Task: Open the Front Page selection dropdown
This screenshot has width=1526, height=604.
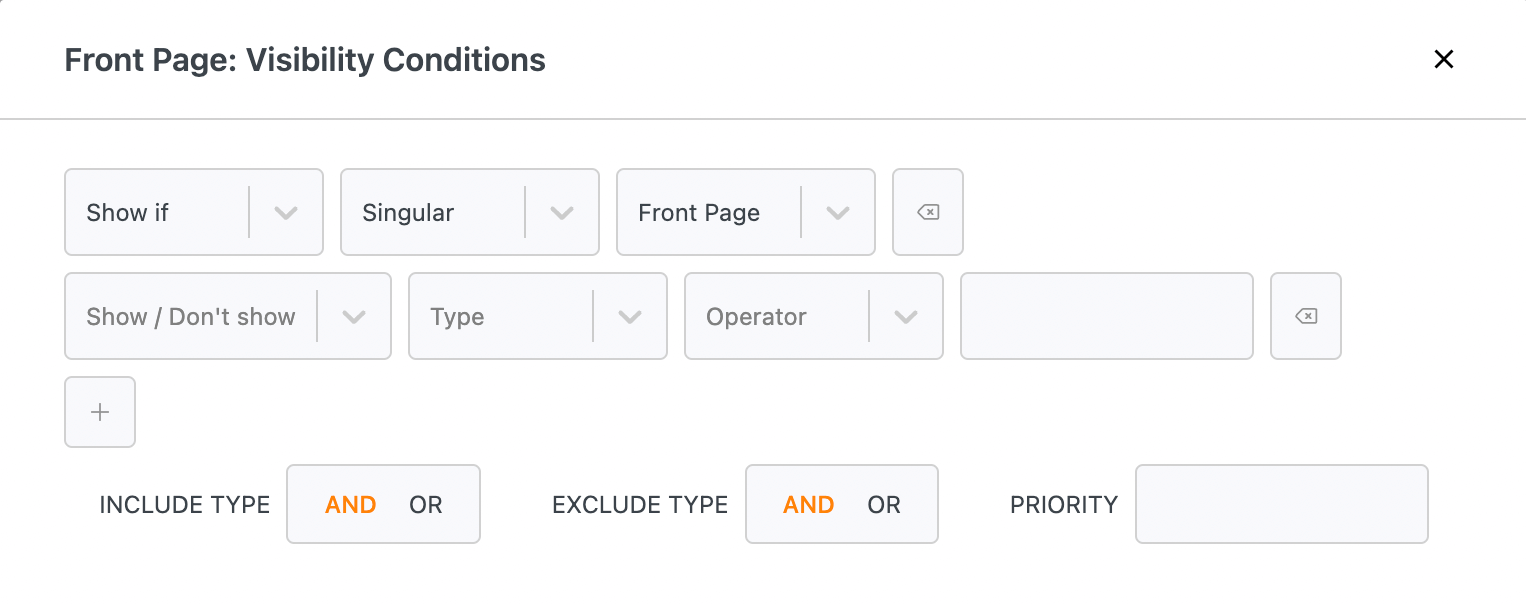Action: click(746, 212)
